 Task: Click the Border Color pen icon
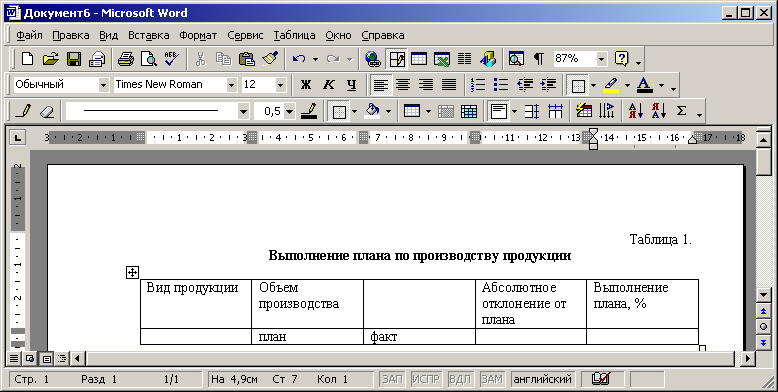tap(309, 111)
